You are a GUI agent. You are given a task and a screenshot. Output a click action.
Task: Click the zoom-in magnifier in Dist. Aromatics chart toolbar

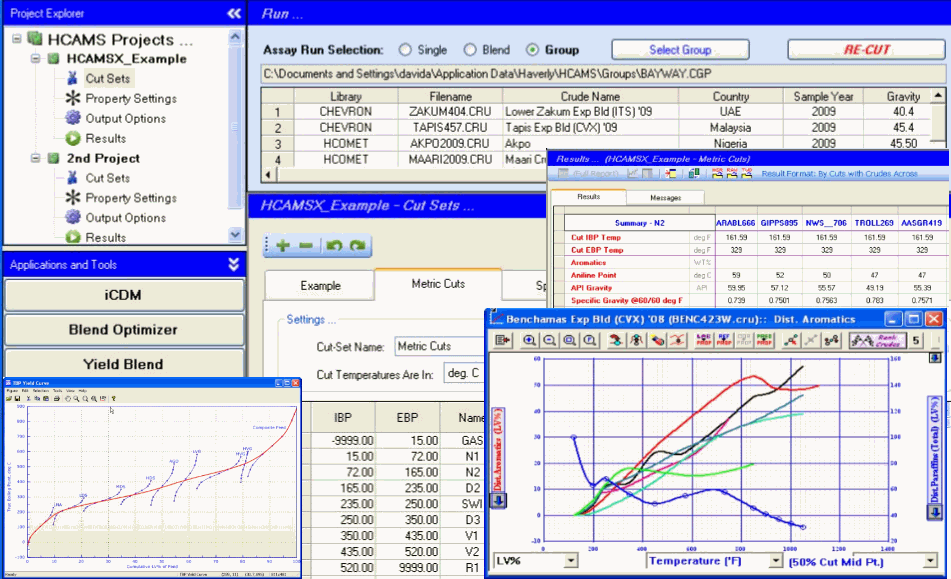pos(529,340)
